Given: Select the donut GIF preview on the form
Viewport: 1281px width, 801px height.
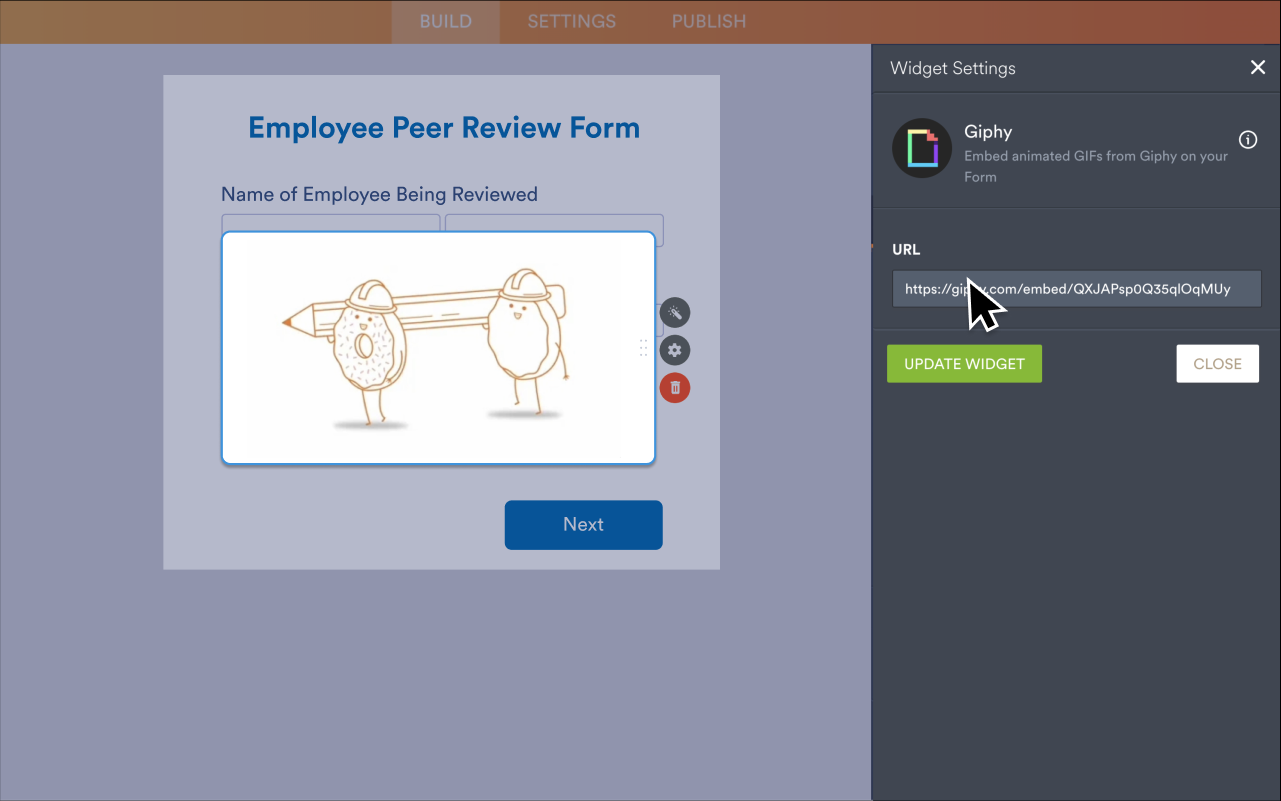Looking at the screenshot, I should [438, 348].
